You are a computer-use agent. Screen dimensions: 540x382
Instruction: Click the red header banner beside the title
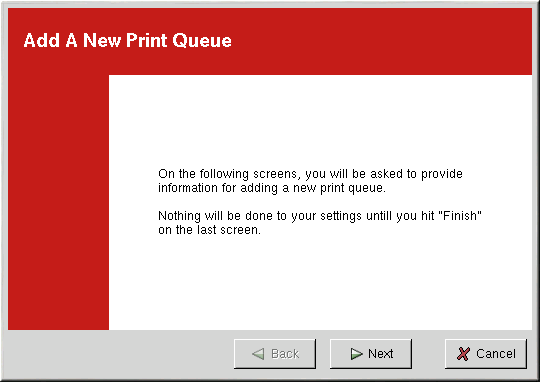pyautogui.click(x=379, y=41)
